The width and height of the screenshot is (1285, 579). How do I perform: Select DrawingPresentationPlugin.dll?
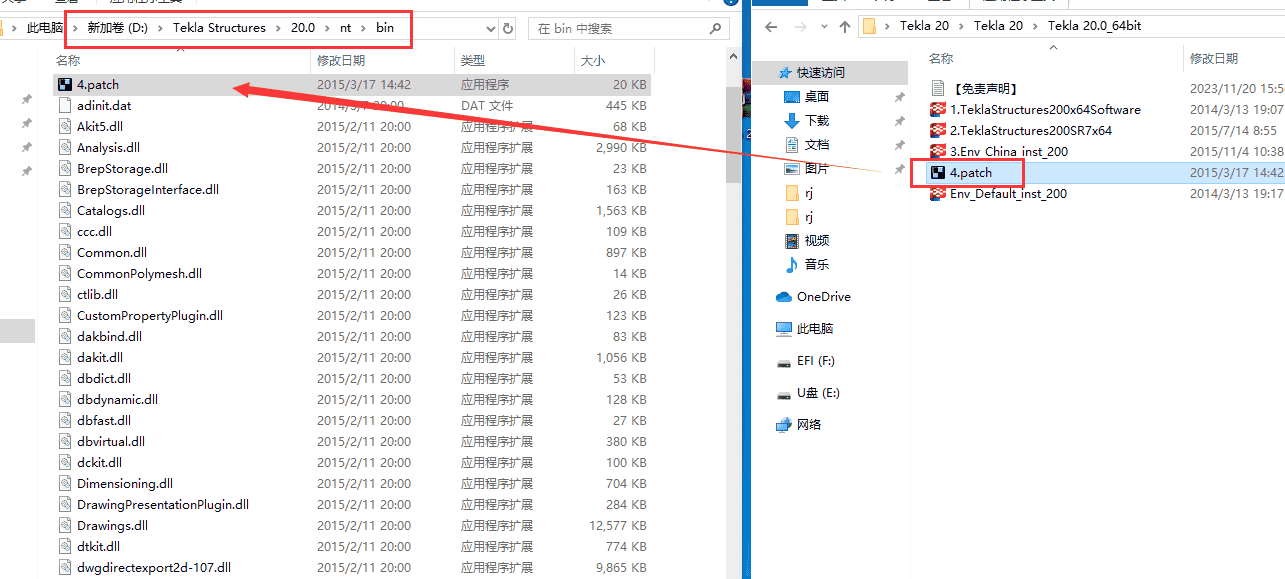[x=163, y=504]
